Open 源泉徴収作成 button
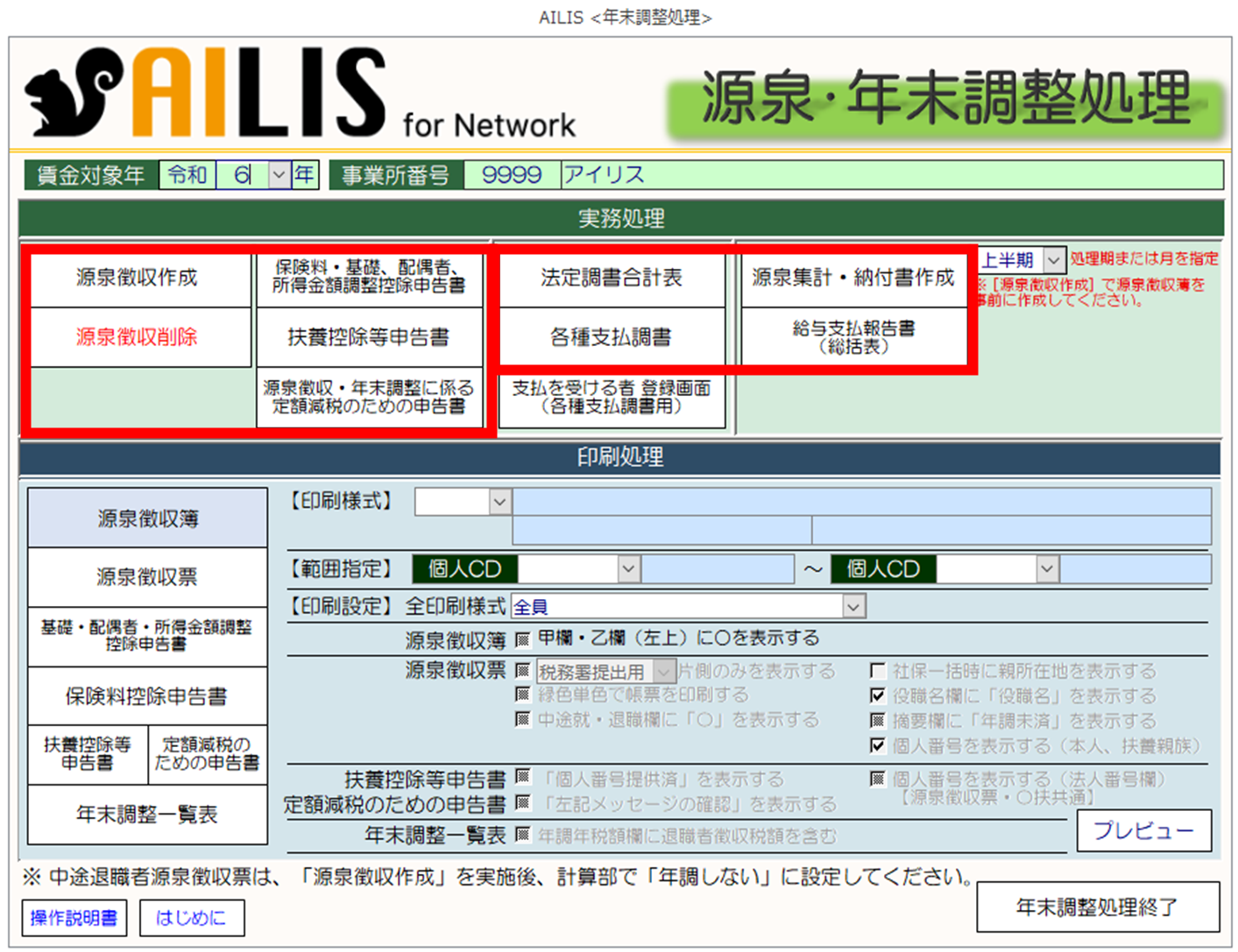1238x952 pixels. coord(138,279)
